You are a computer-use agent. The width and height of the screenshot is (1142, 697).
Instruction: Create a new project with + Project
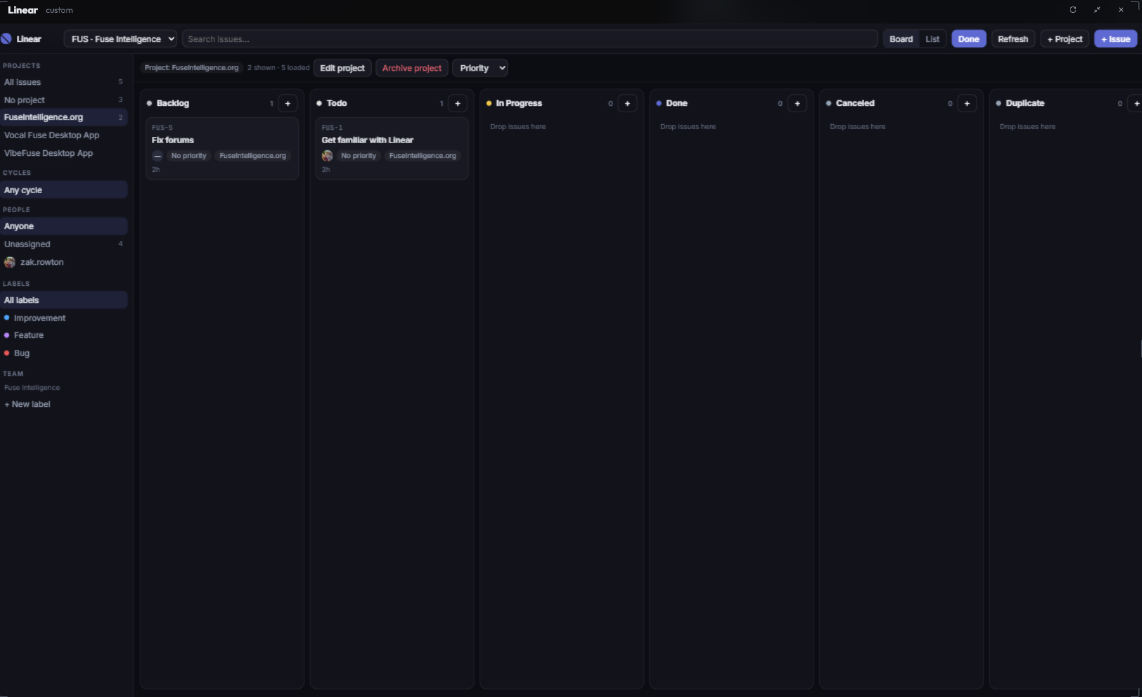point(1064,39)
